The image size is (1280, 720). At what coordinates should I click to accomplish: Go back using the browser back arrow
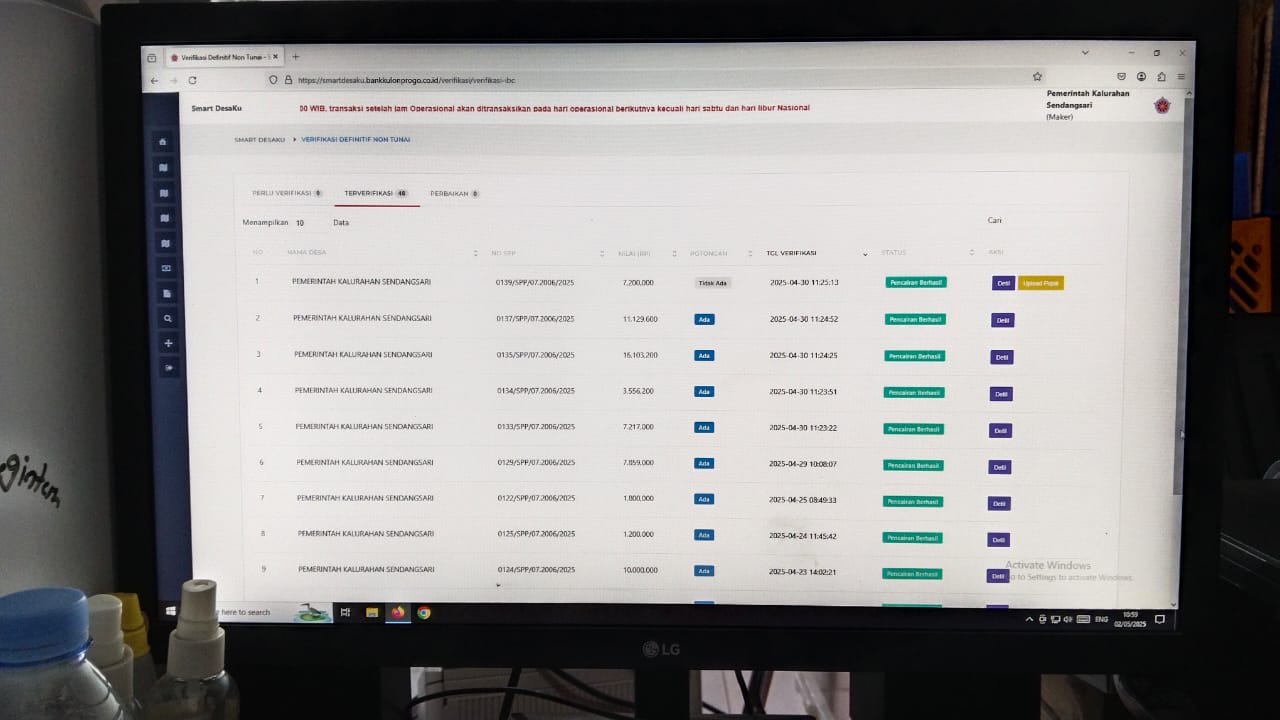[154, 80]
